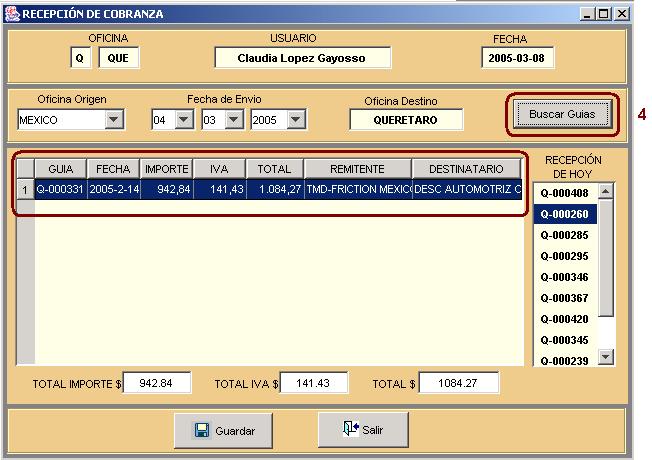Expand the day dropdown showing 04
Image resolution: width=652 pixels, height=460 pixels.
pos(184,120)
